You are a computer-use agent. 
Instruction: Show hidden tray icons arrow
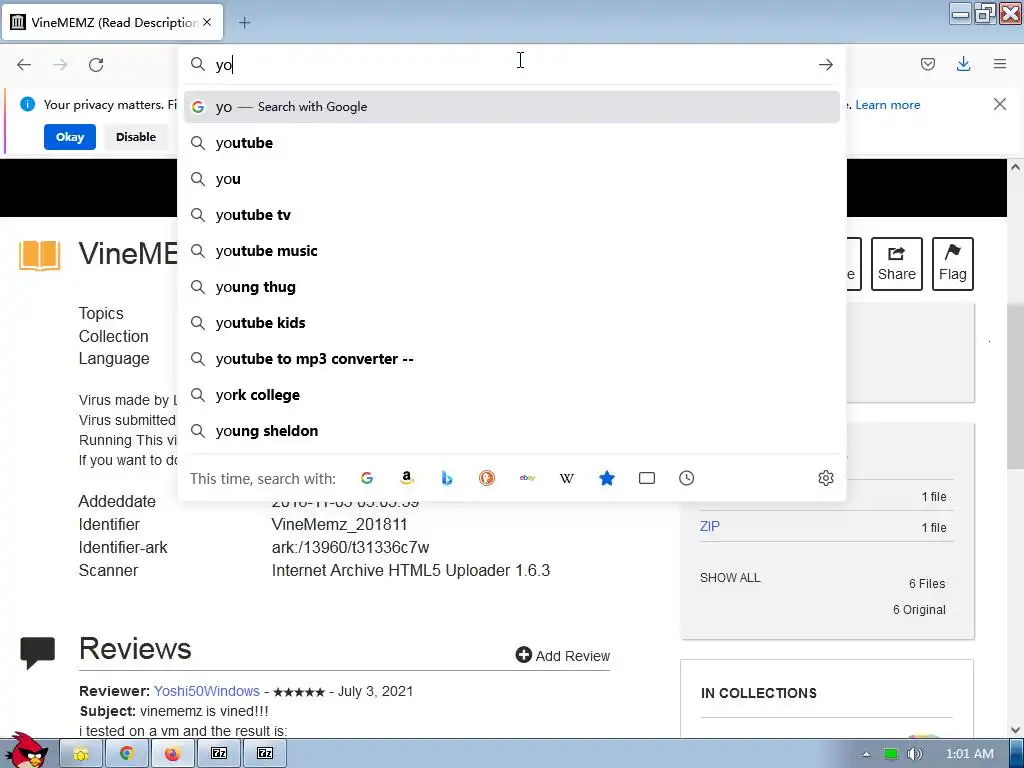pos(866,754)
